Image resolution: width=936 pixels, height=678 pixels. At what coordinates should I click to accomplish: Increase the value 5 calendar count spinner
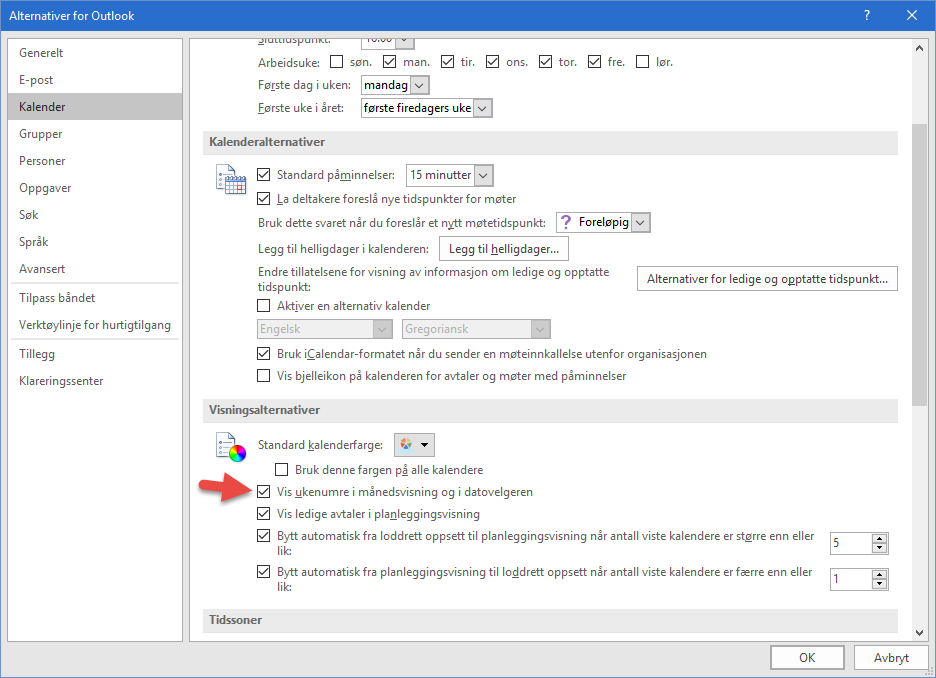(x=879, y=538)
